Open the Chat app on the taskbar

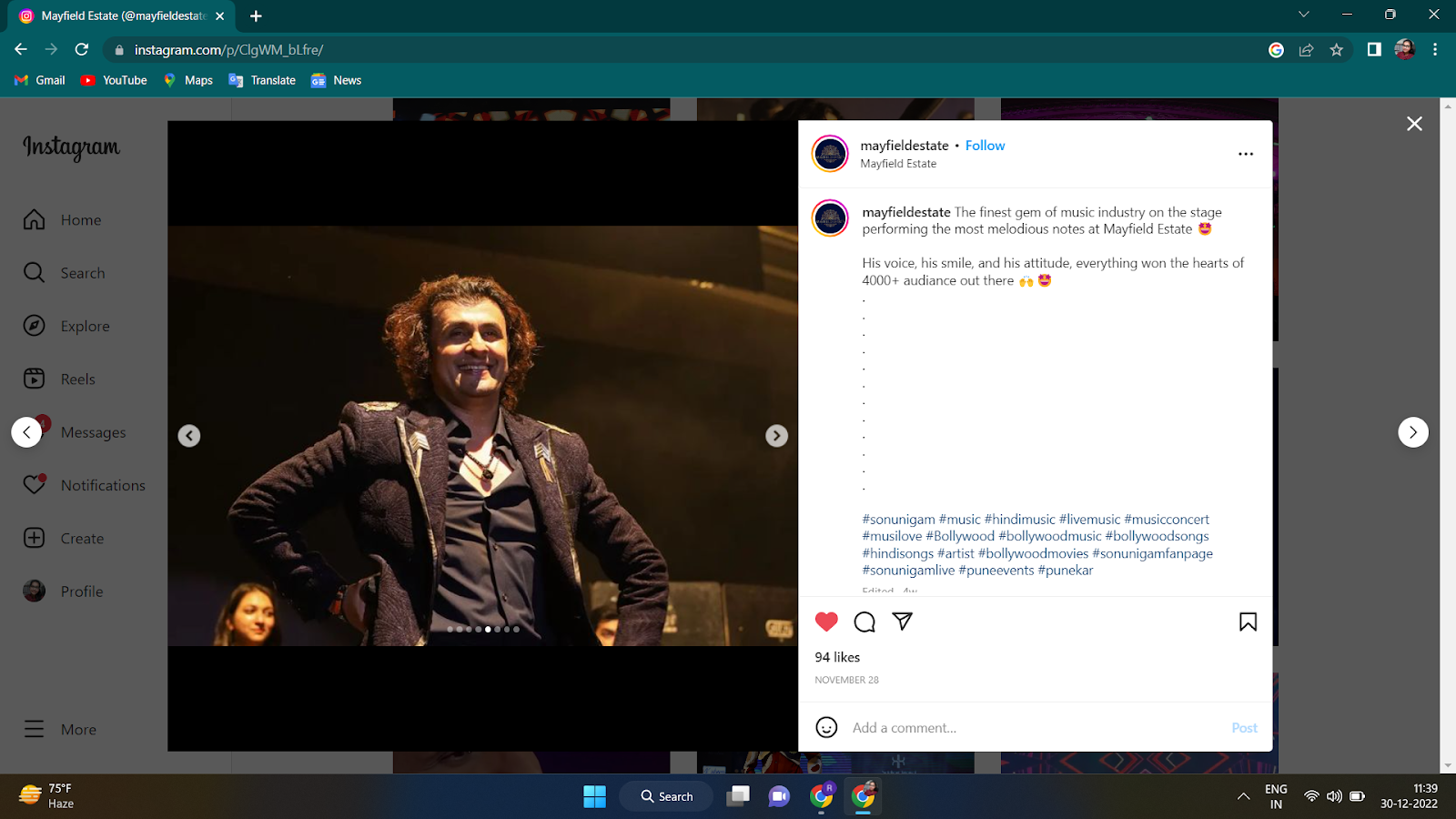779,796
